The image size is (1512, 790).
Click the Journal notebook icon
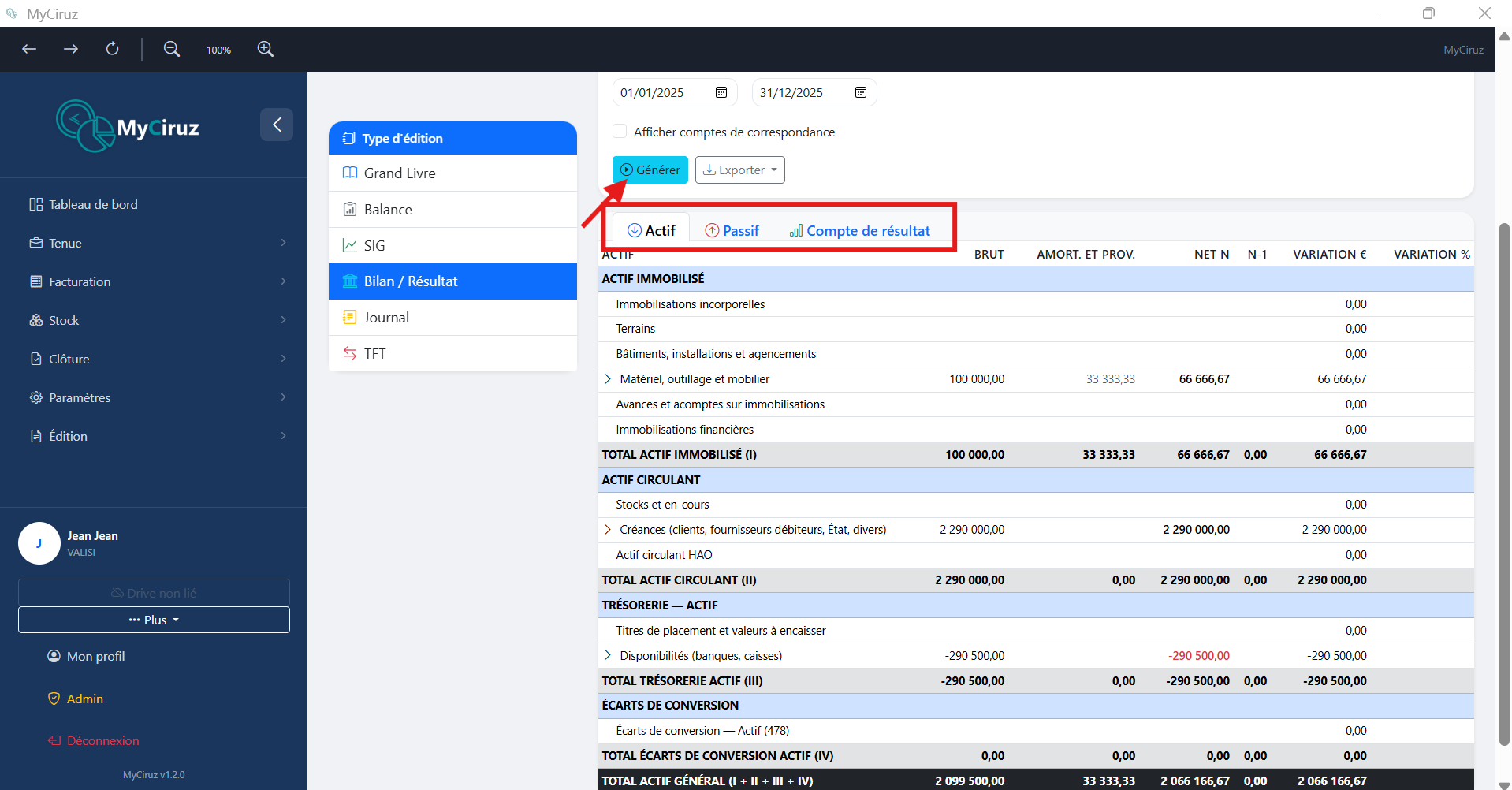tap(350, 317)
